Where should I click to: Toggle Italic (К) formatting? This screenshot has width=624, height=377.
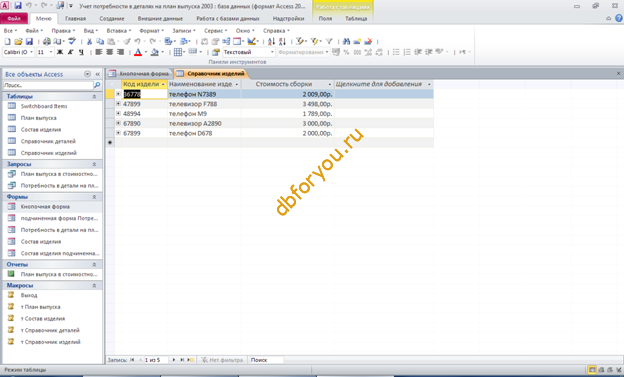coord(70,52)
